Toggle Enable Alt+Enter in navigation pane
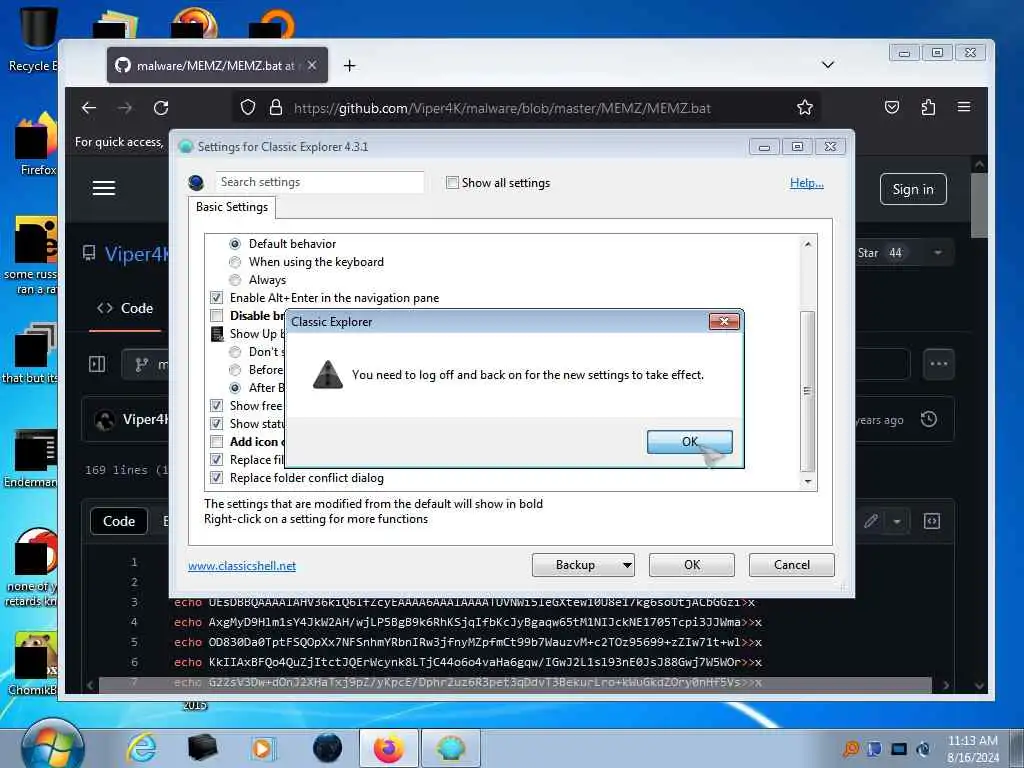Screen dimensions: 1024x768 point(216,298)
